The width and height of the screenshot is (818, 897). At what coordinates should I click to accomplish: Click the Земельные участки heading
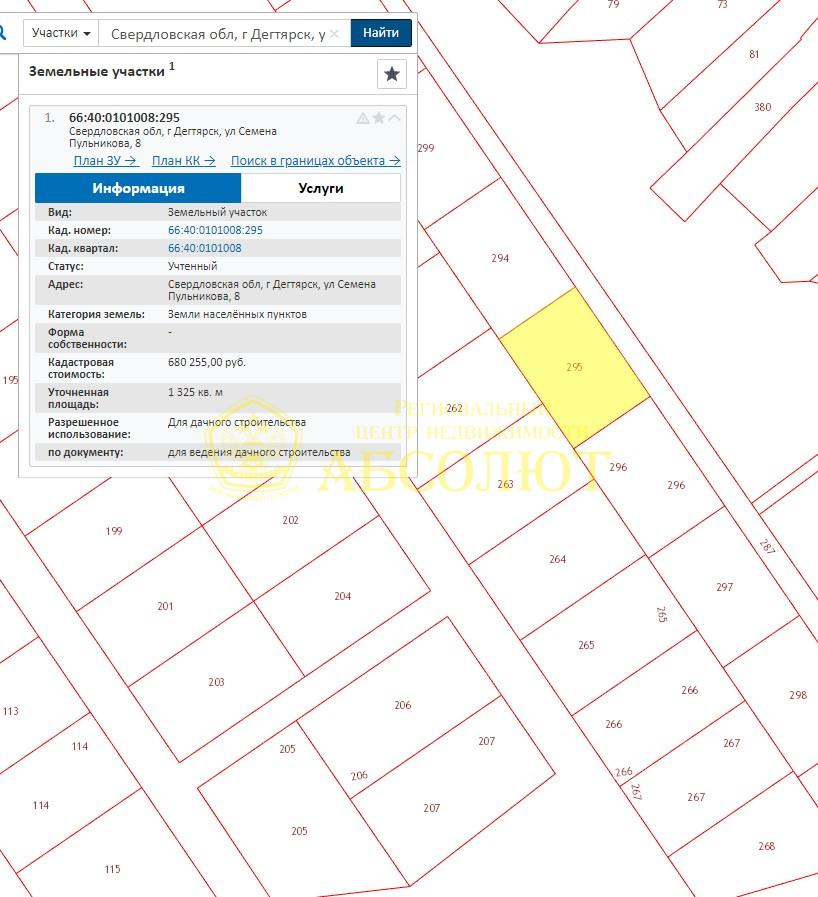tap(97, 72)
